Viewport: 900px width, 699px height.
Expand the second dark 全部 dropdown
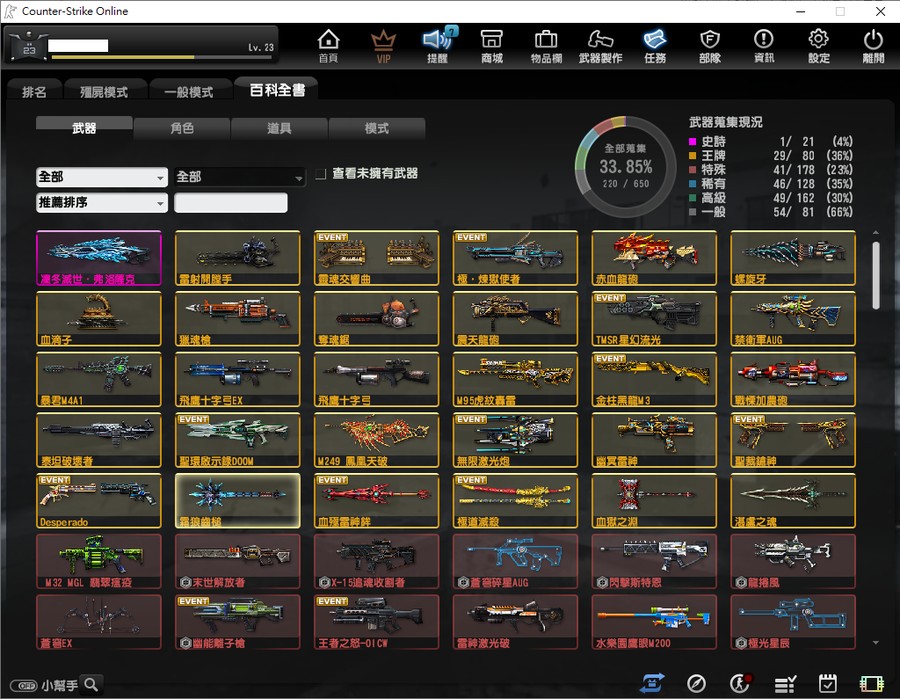[239, 177]
